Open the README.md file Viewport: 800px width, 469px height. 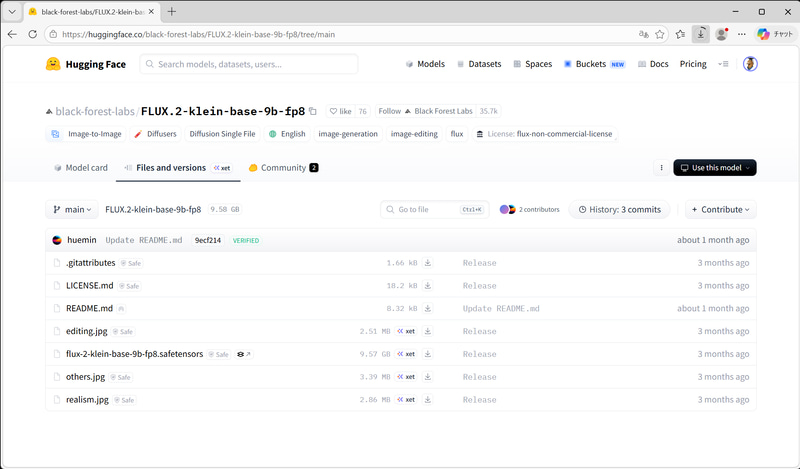[89, 308]
